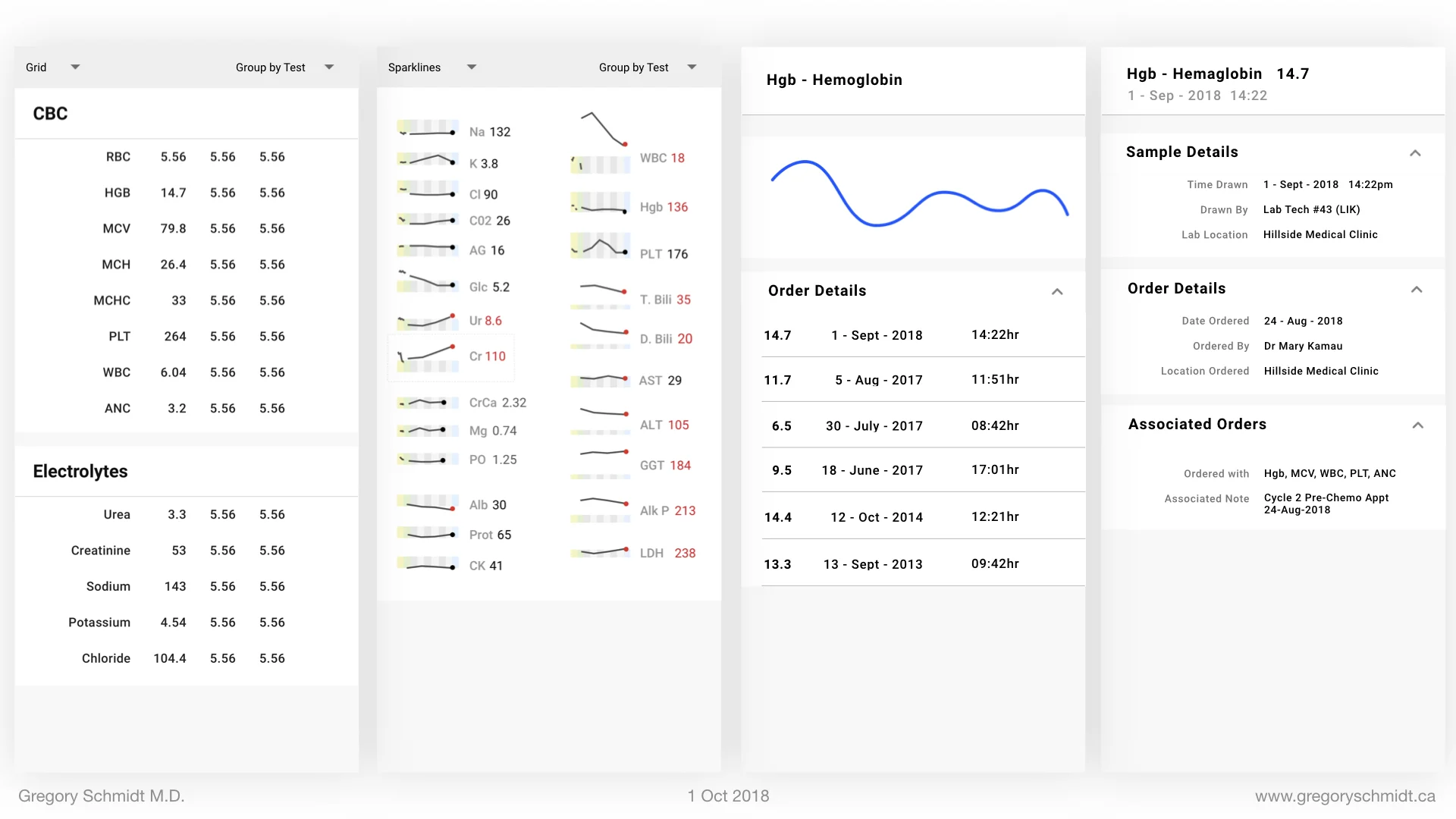Open the Alk P 213 sparkline
This screenshot has width=1456, height=819.
pyautogui.click(x=601, y=509)
